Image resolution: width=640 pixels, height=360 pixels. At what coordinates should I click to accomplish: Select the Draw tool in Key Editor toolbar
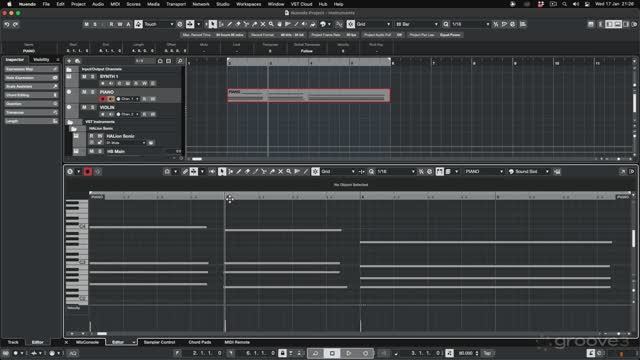(239, 171)
